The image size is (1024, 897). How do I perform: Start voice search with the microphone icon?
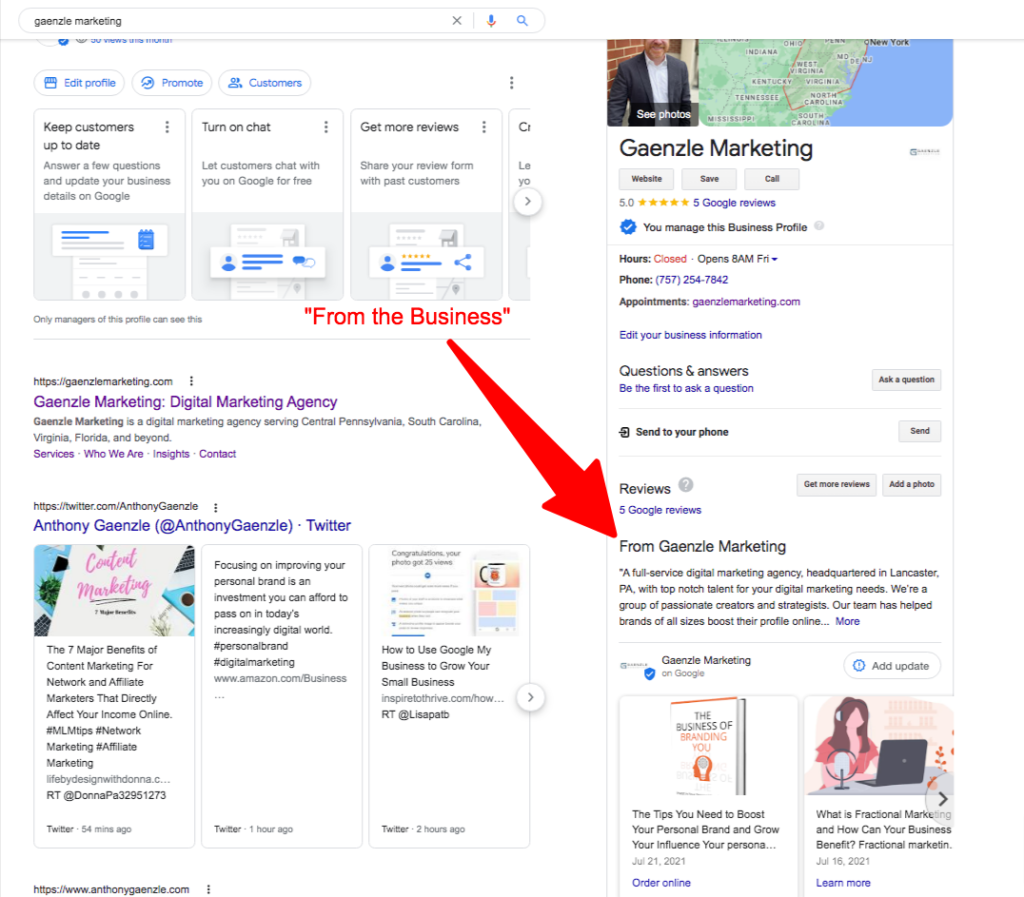pos(491,21)
